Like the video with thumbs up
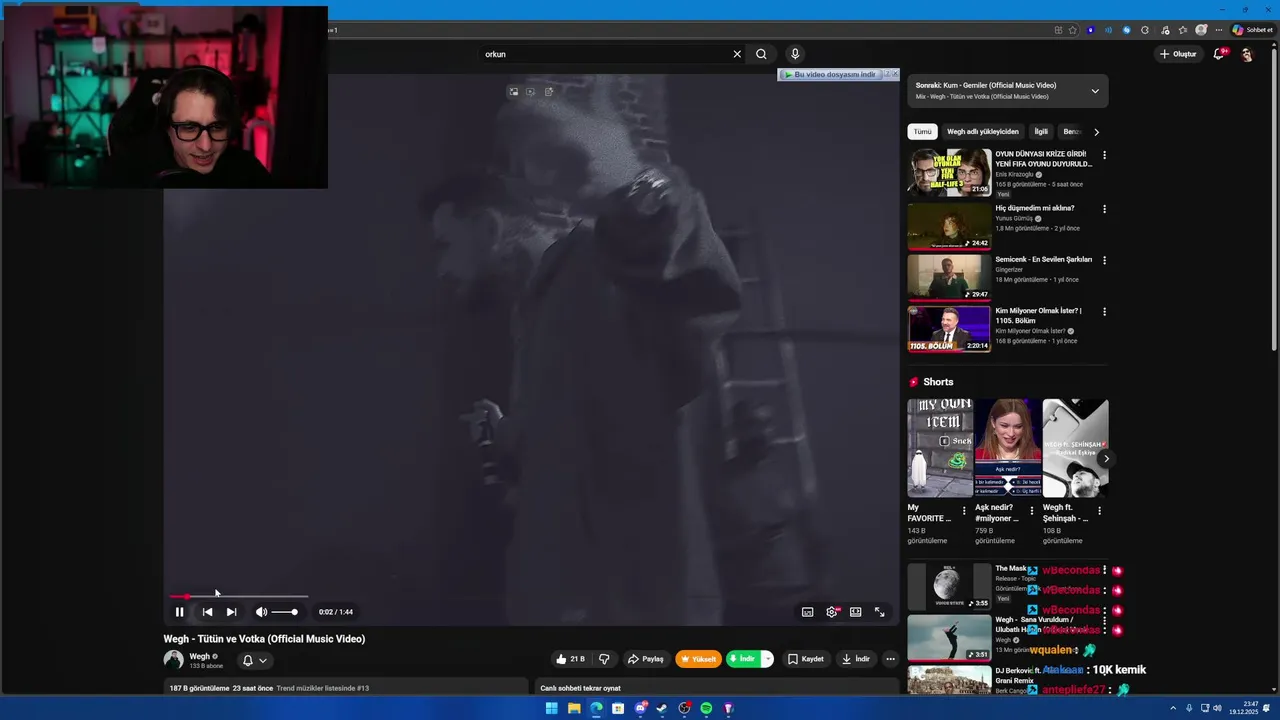Image resolution: width=1280 pixels, height=720 pixels. pos(570,659)
